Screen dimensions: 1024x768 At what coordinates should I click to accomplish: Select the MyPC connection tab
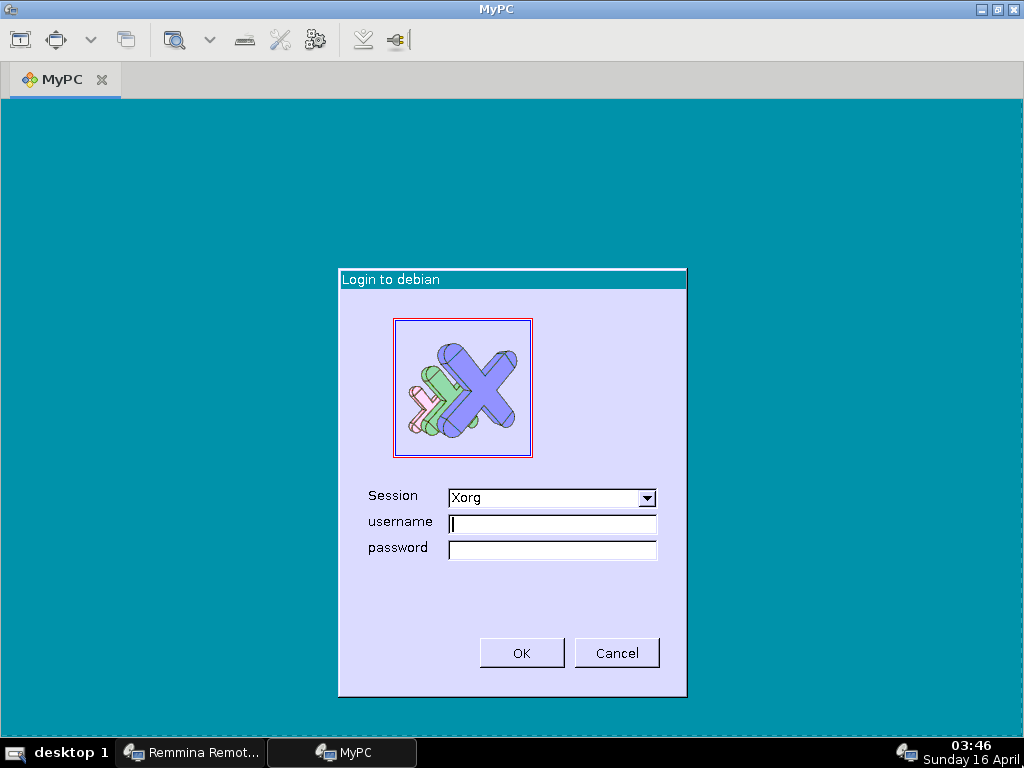tap(65, 80)
